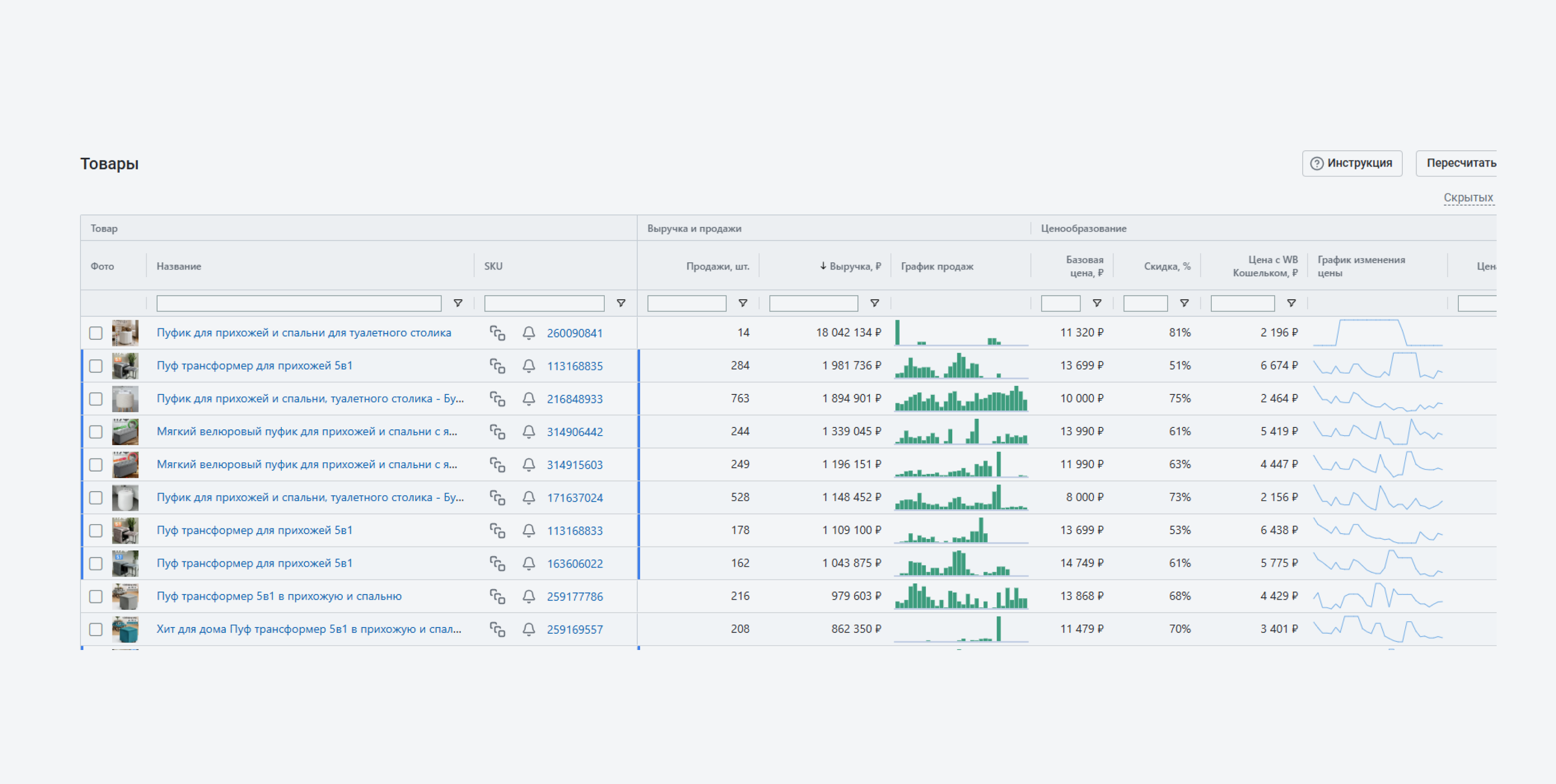Click bell notification icon for SKU 113168835
Screen dimensions: 1556x784
[x=529, y=366]
